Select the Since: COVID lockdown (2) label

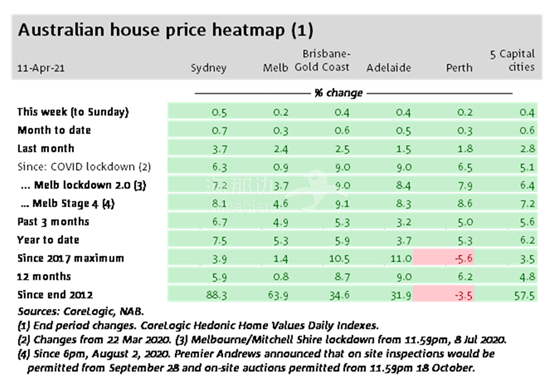[x=84, y=167]
